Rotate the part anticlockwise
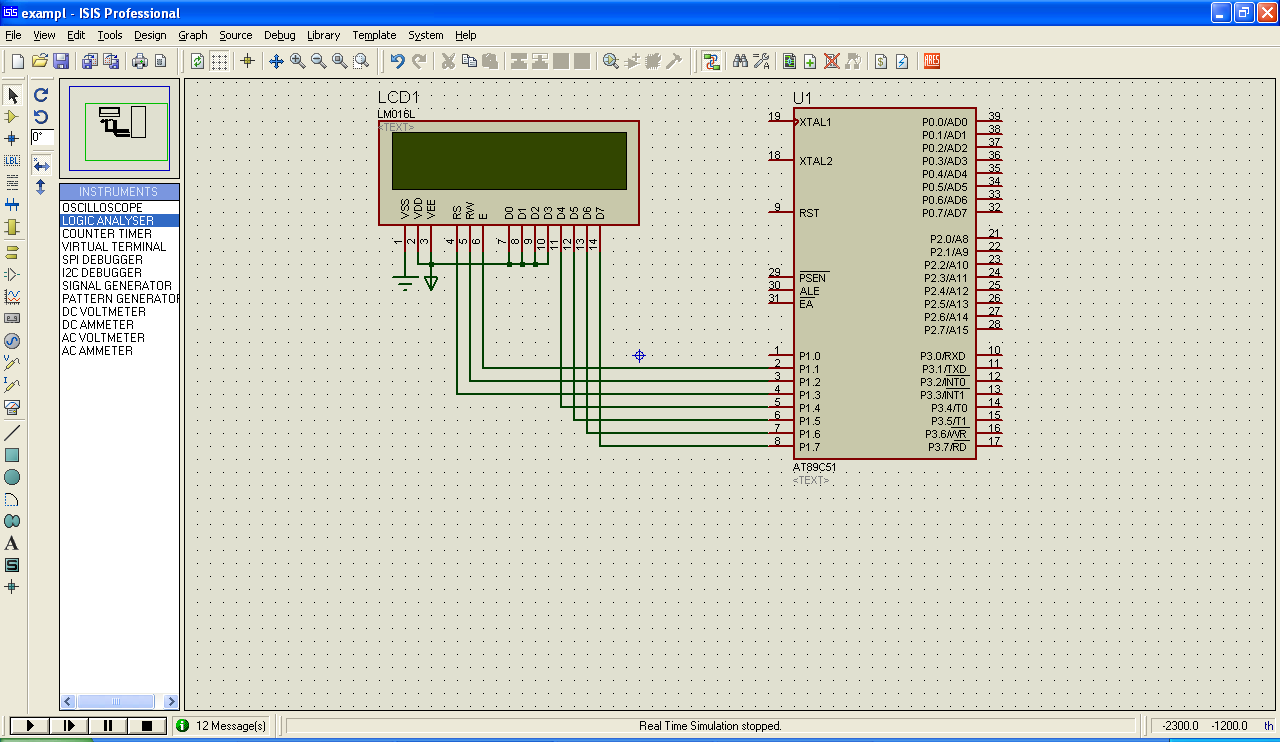1280x742 pixels. click(41, 117)
